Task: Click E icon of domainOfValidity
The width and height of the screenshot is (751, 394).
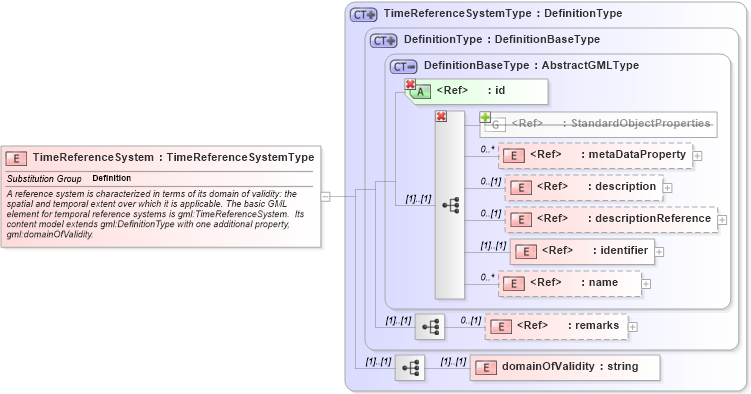Action: click(486, 368)
